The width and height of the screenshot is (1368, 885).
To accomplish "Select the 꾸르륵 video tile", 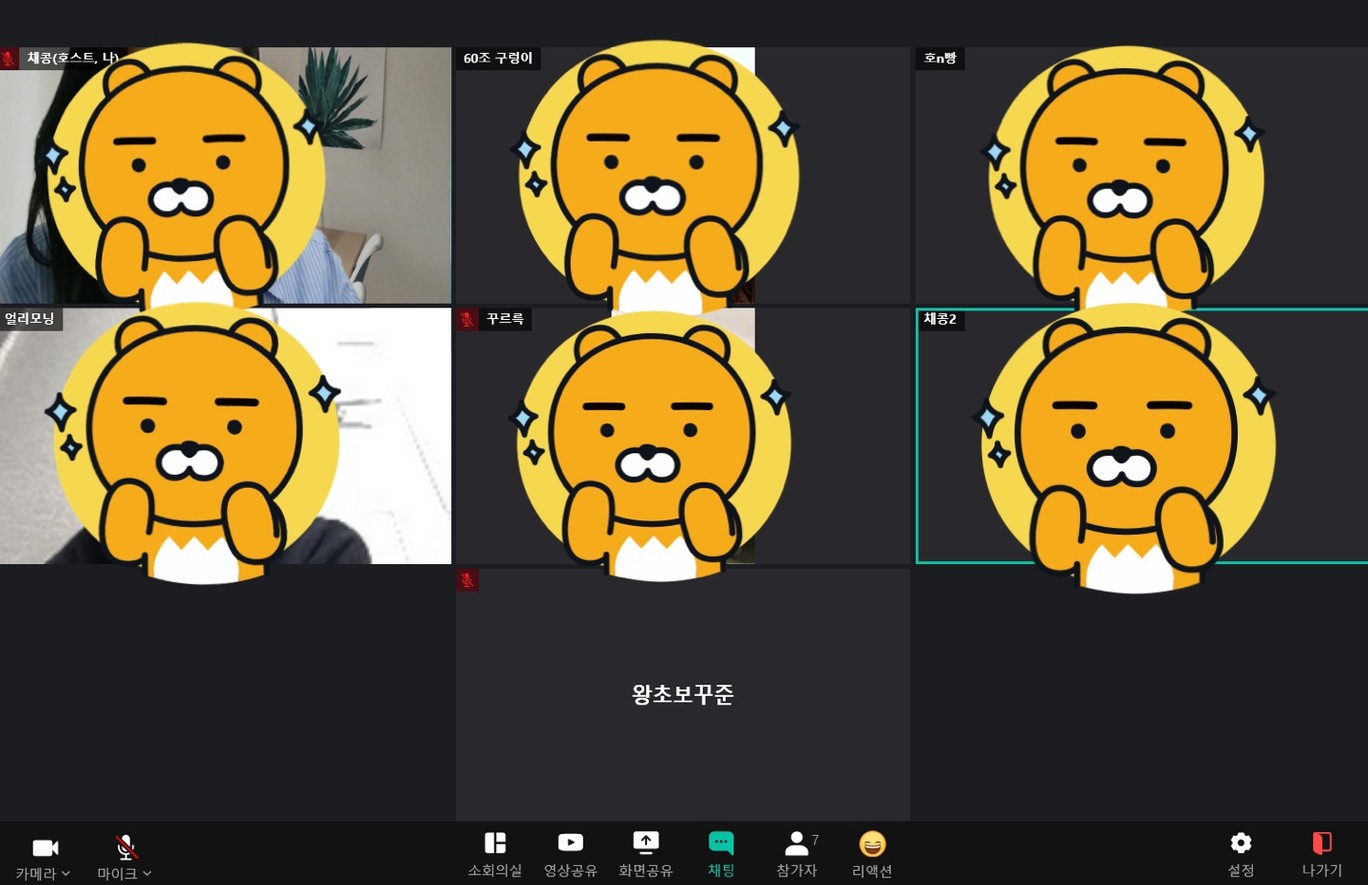I will click(x=683, y=436).
